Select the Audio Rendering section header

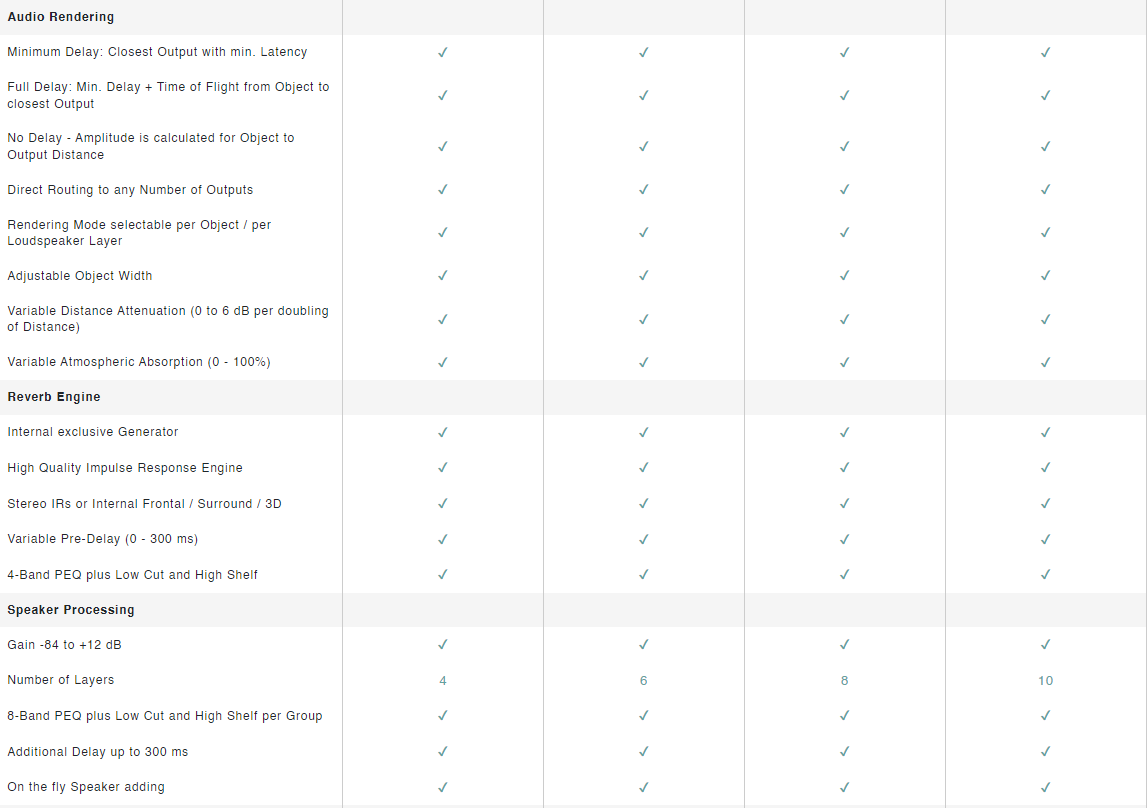point(61,17)
